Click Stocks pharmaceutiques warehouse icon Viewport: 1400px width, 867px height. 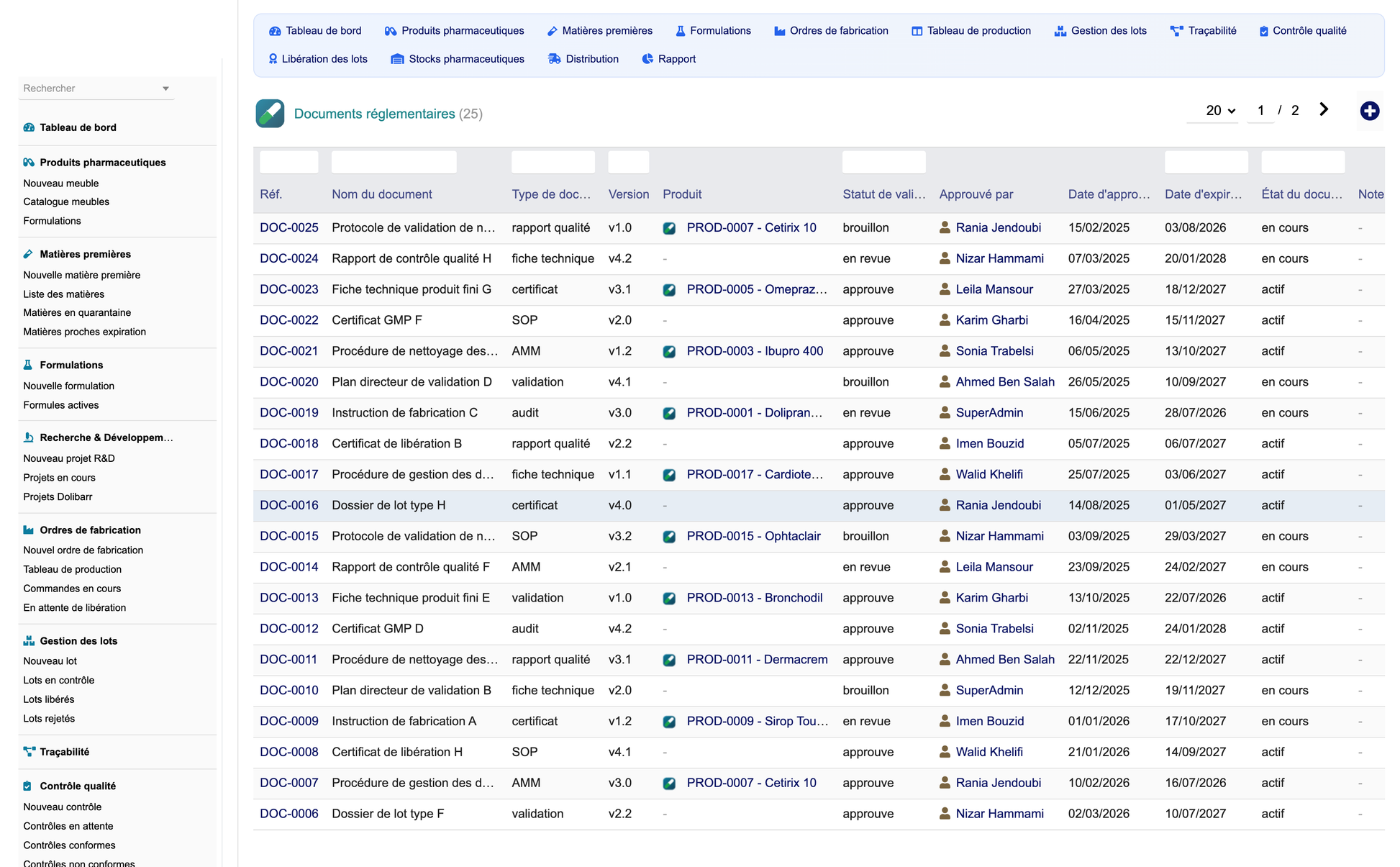pyautogui.click(x=397, y=59)
